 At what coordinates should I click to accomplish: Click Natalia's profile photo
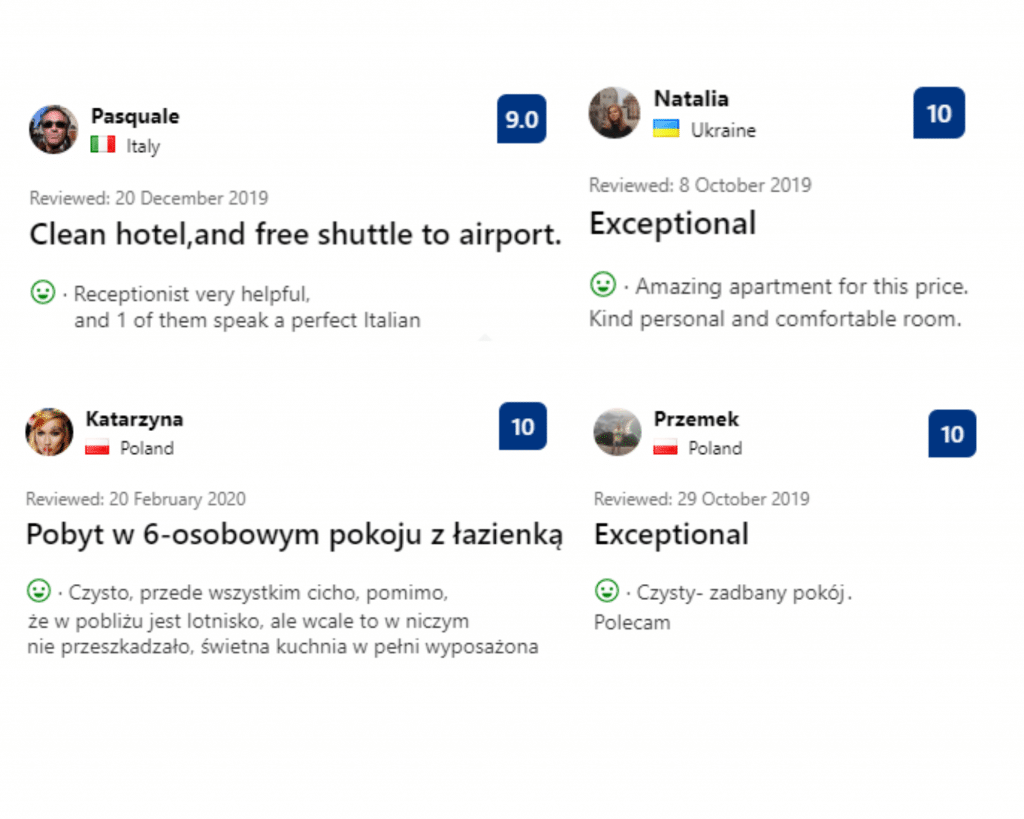pos(613,112)
